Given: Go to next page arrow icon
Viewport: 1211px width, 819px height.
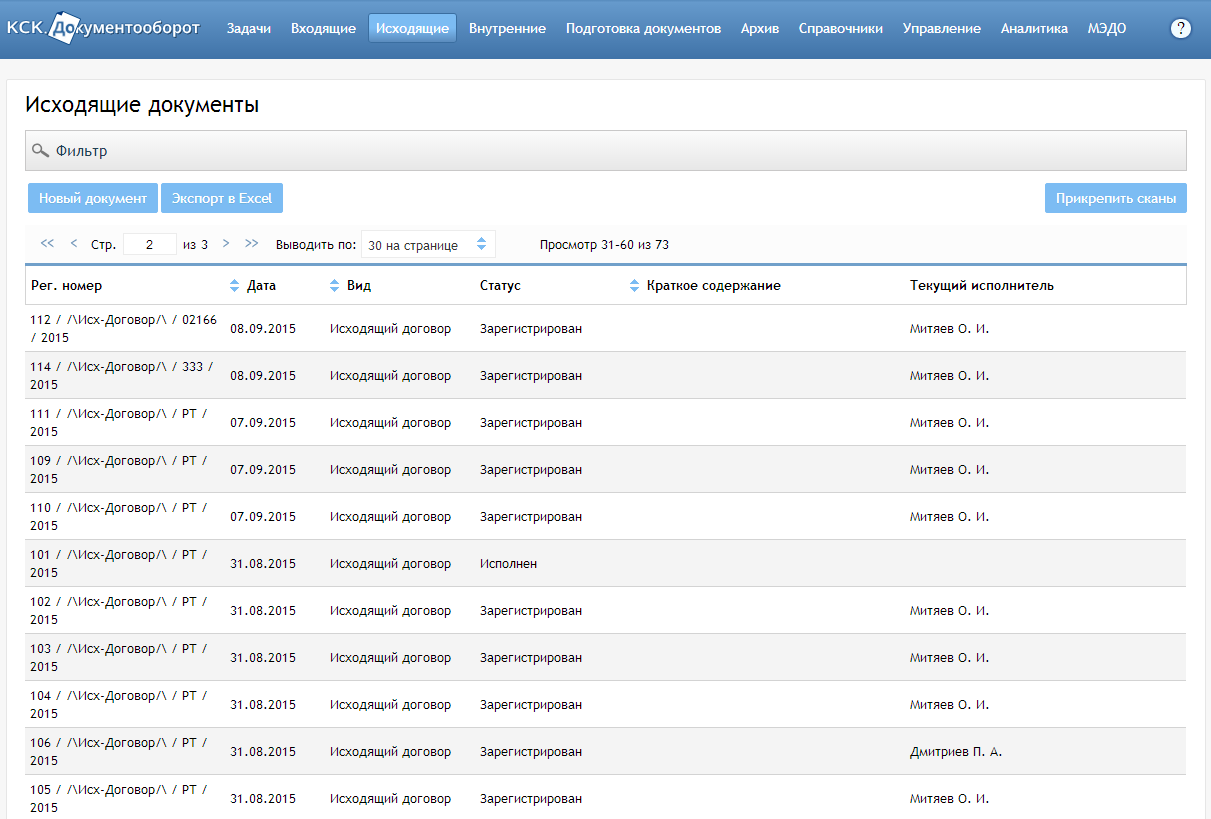Looking at the screenshot, I should (226, 243).
